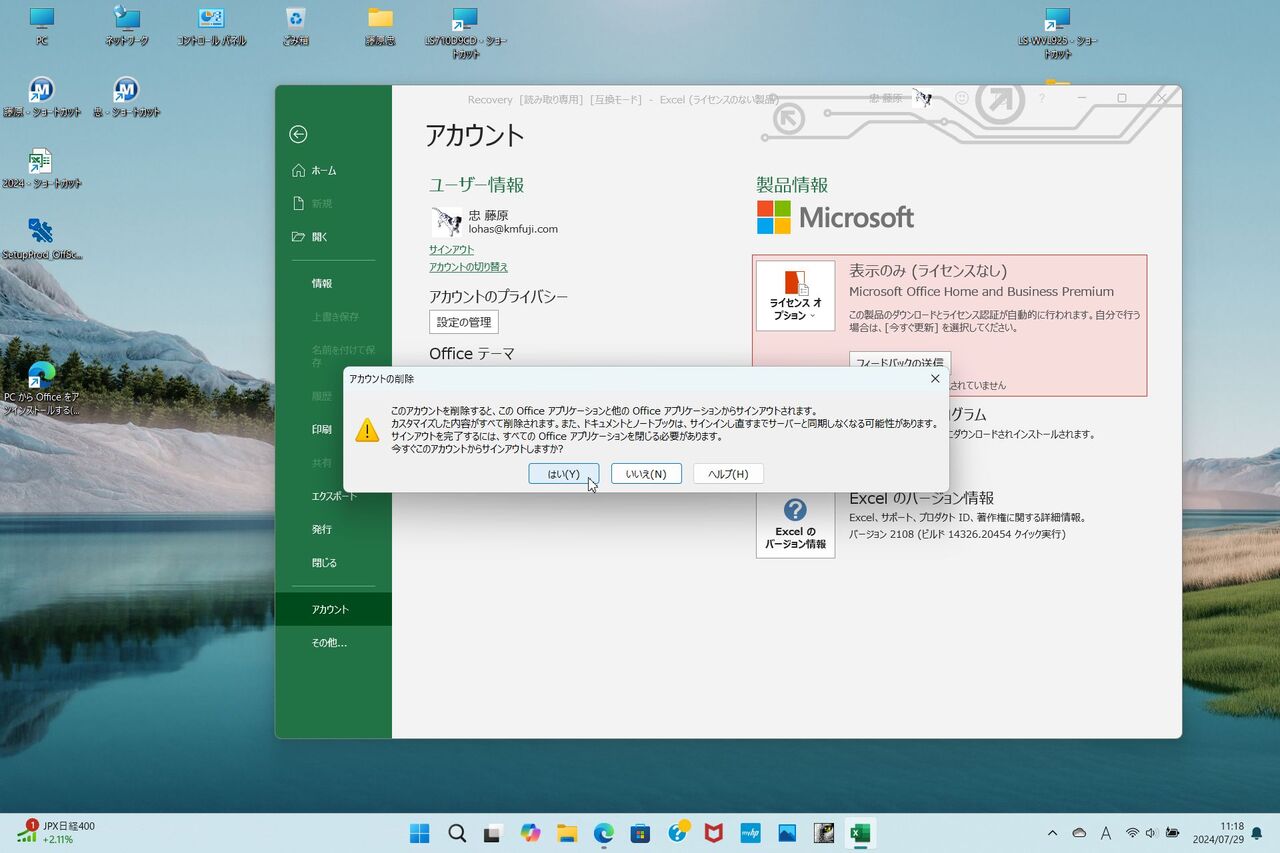Open the PC desktop icon
Screen dimensions: 1280x853
click(42, 26)
